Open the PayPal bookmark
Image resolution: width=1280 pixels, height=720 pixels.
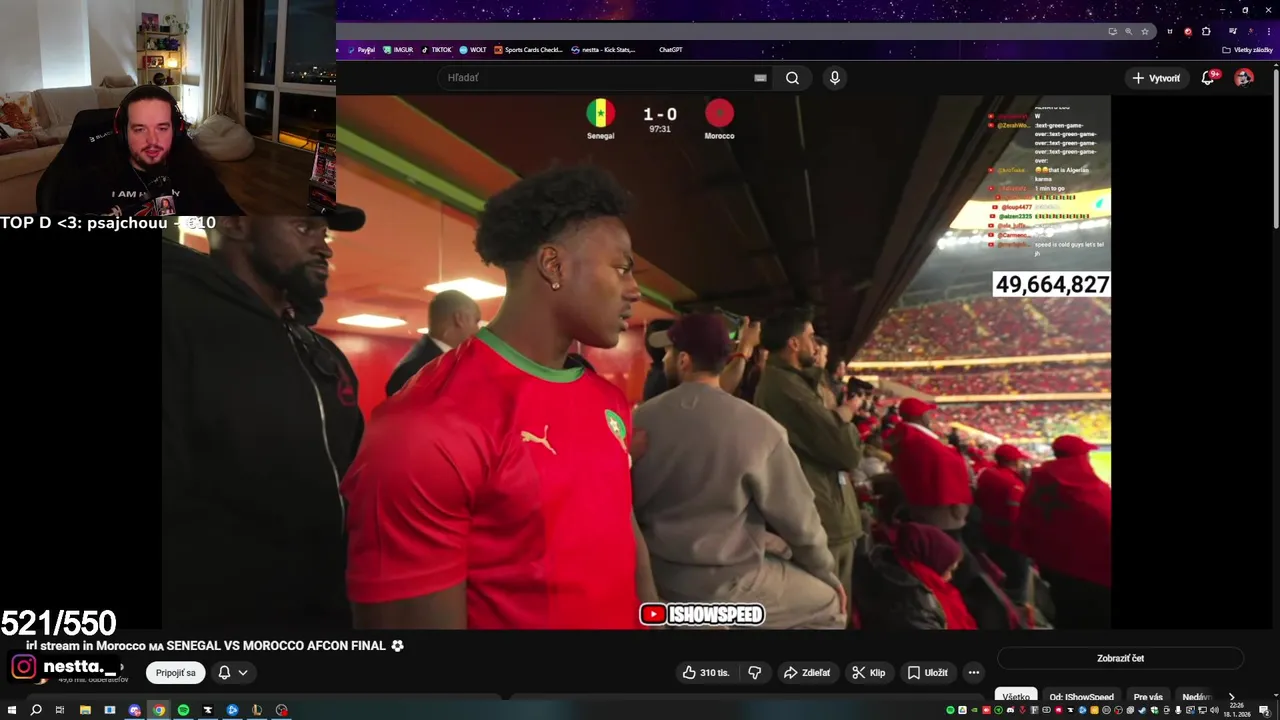point(362,50)
